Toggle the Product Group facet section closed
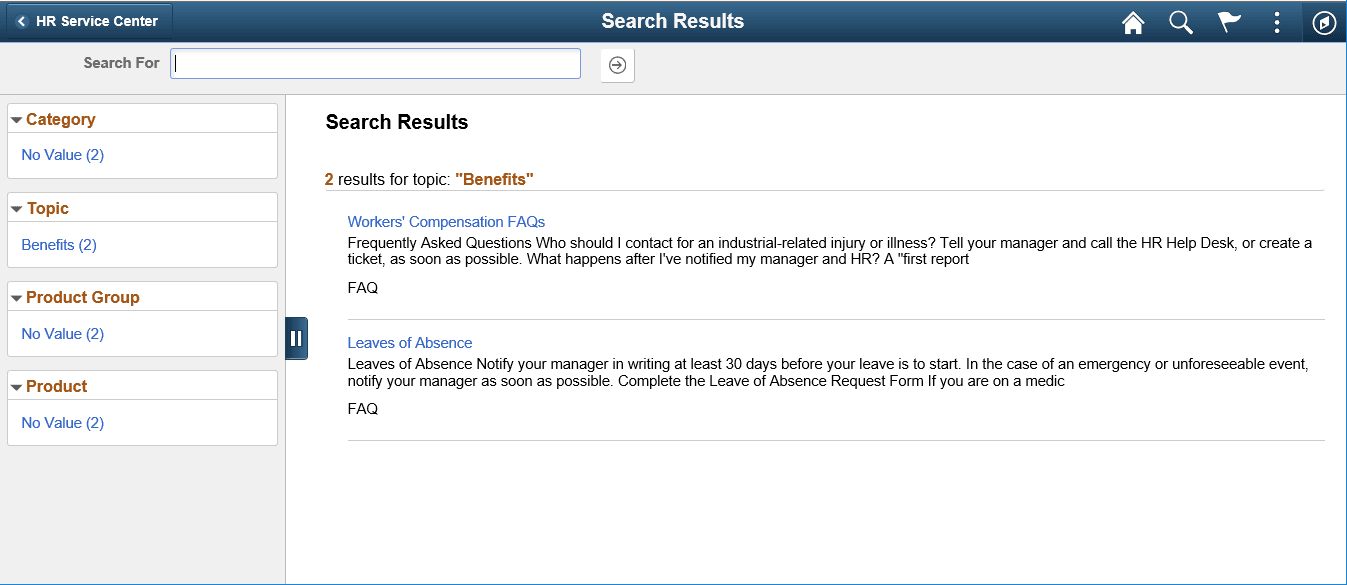The width and height of the screenshot is (1347, 585). 19,296
